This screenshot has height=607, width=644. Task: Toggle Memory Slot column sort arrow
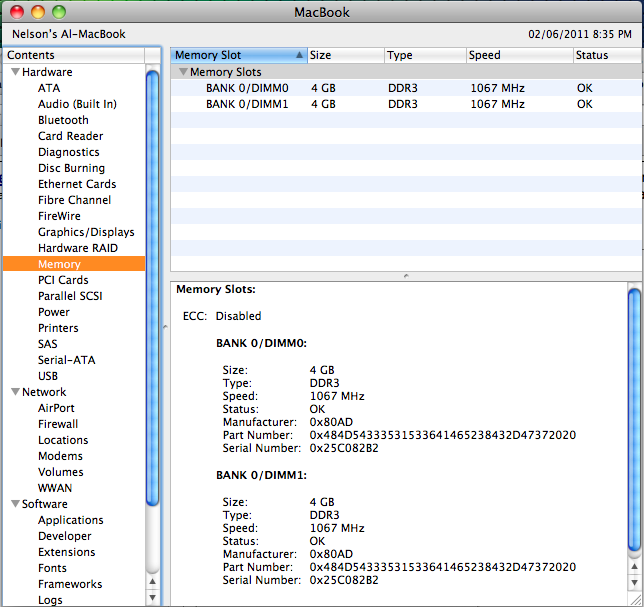299,55
